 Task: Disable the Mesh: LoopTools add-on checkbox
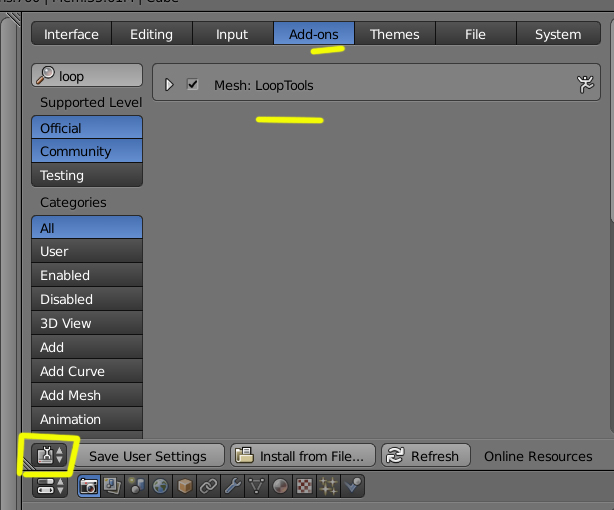192,84
